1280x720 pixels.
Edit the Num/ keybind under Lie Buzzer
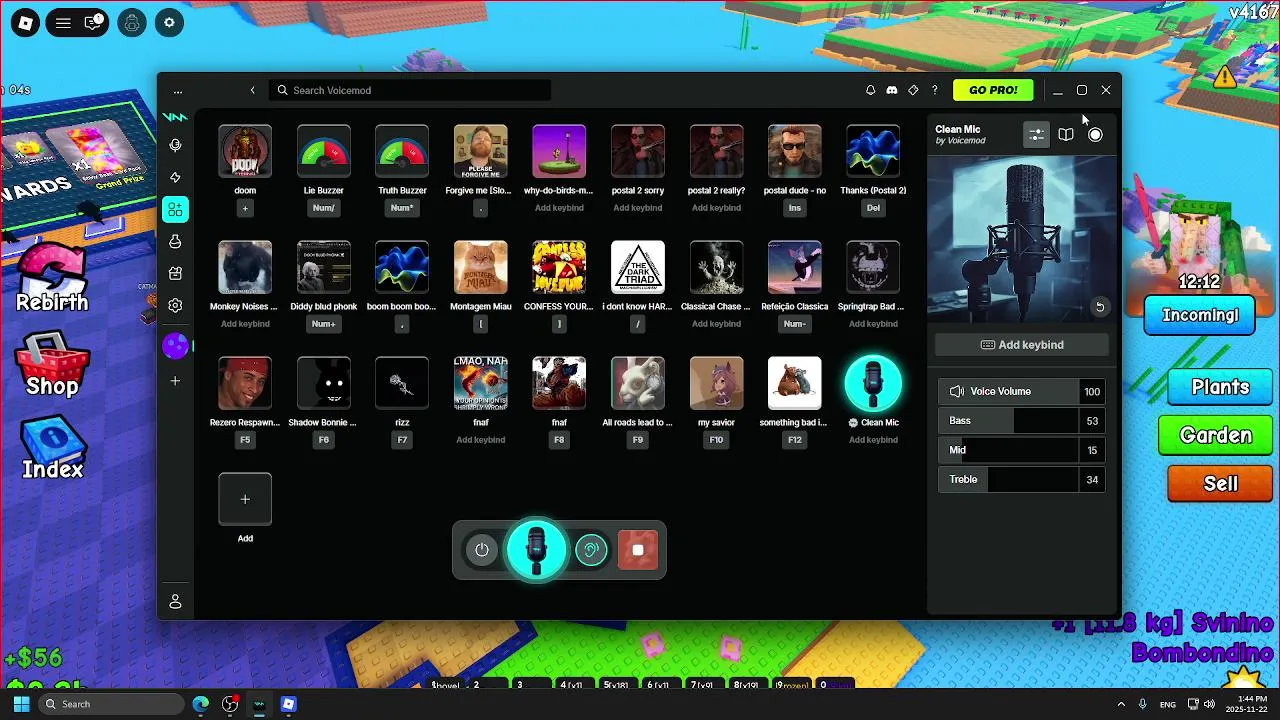click(324, 208)
